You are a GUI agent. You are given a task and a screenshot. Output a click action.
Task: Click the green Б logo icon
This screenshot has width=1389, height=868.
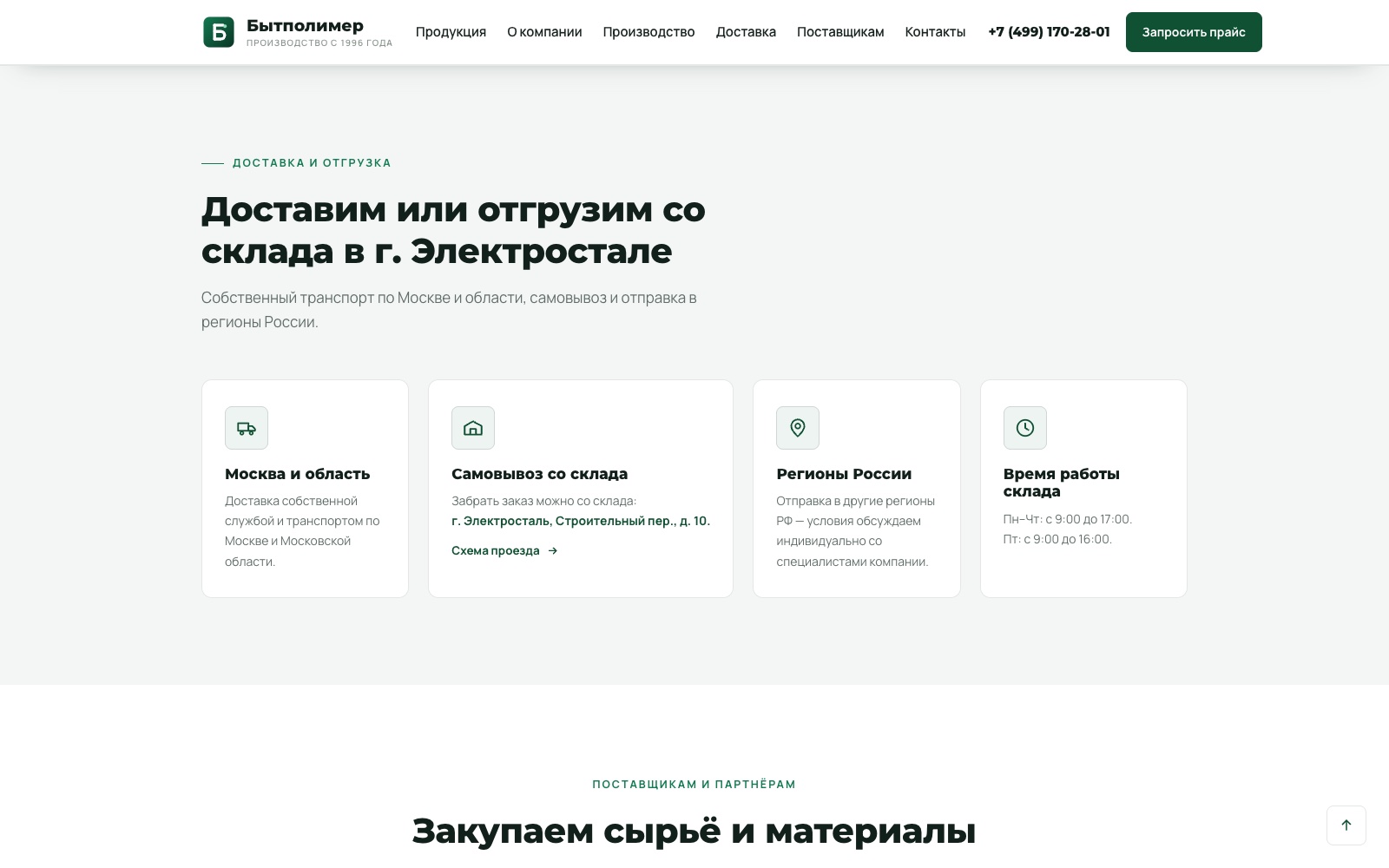(219, 32)
